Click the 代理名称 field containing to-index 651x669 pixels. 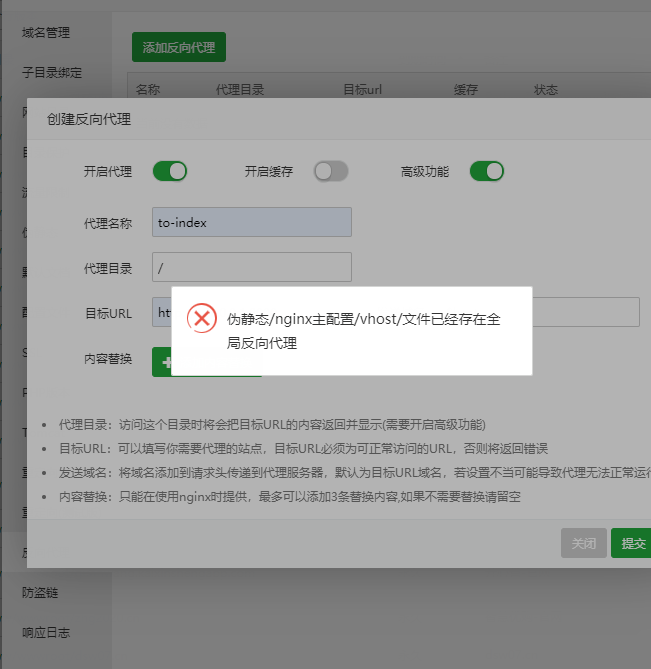point(252,222)
